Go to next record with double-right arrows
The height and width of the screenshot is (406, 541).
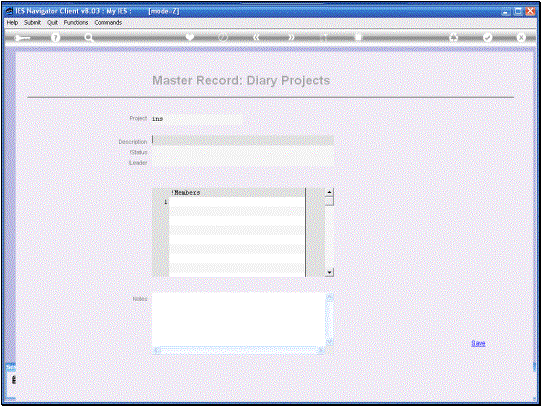click(291, 37)
